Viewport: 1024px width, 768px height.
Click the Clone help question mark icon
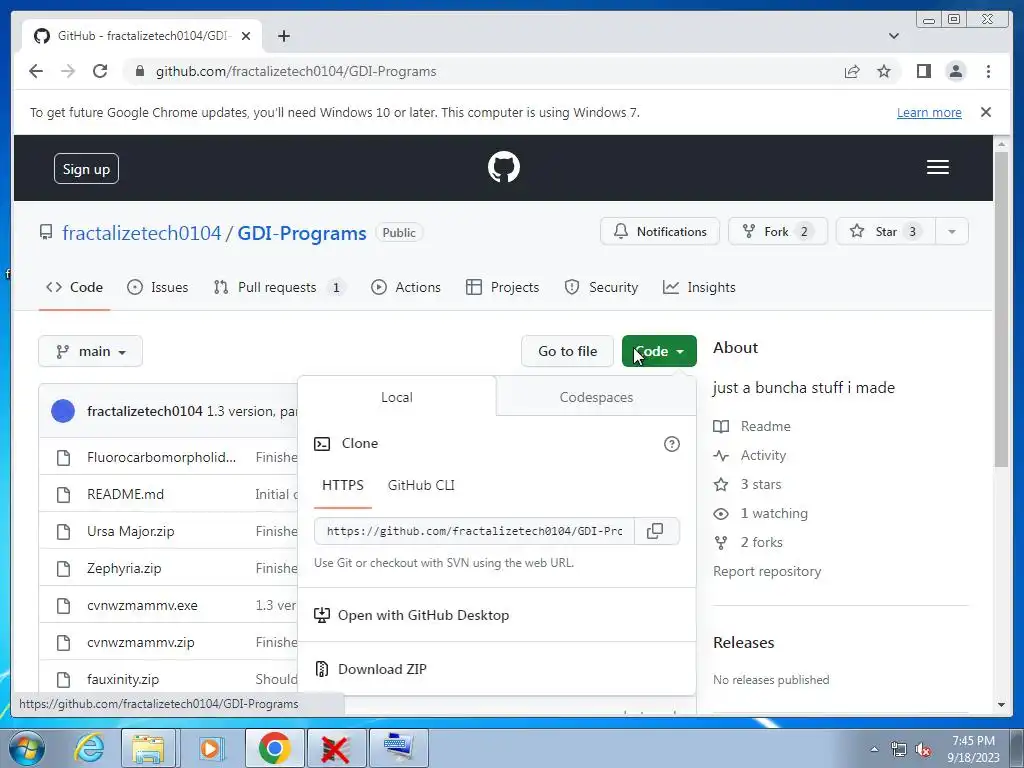coord(671,444)
